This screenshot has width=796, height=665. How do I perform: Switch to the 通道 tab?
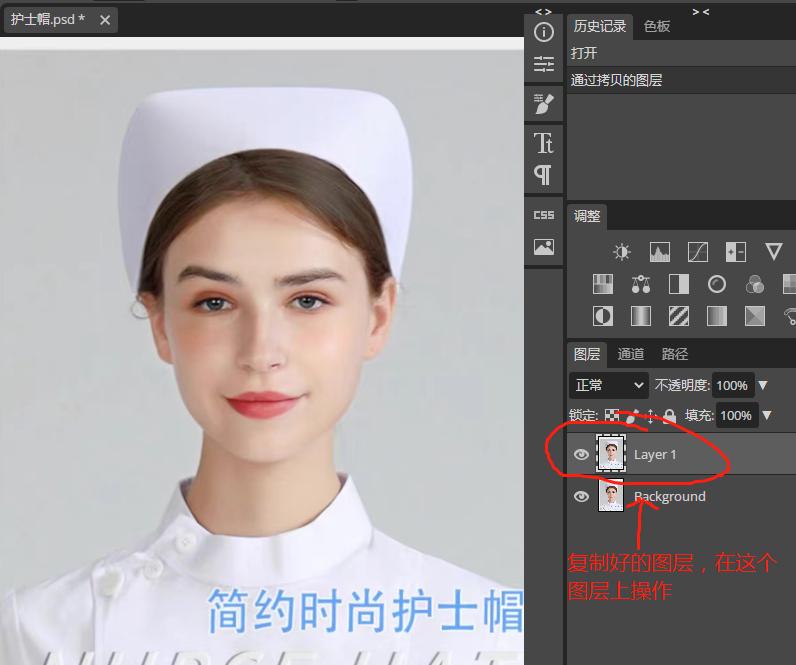coord(631,354)
